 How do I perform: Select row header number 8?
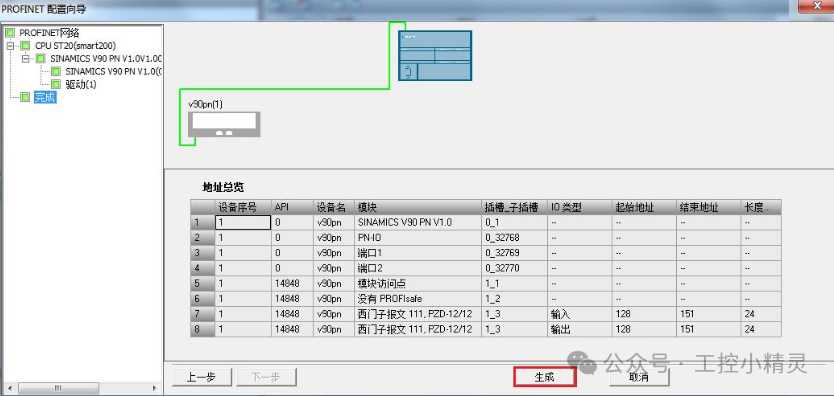pos(203,329)
